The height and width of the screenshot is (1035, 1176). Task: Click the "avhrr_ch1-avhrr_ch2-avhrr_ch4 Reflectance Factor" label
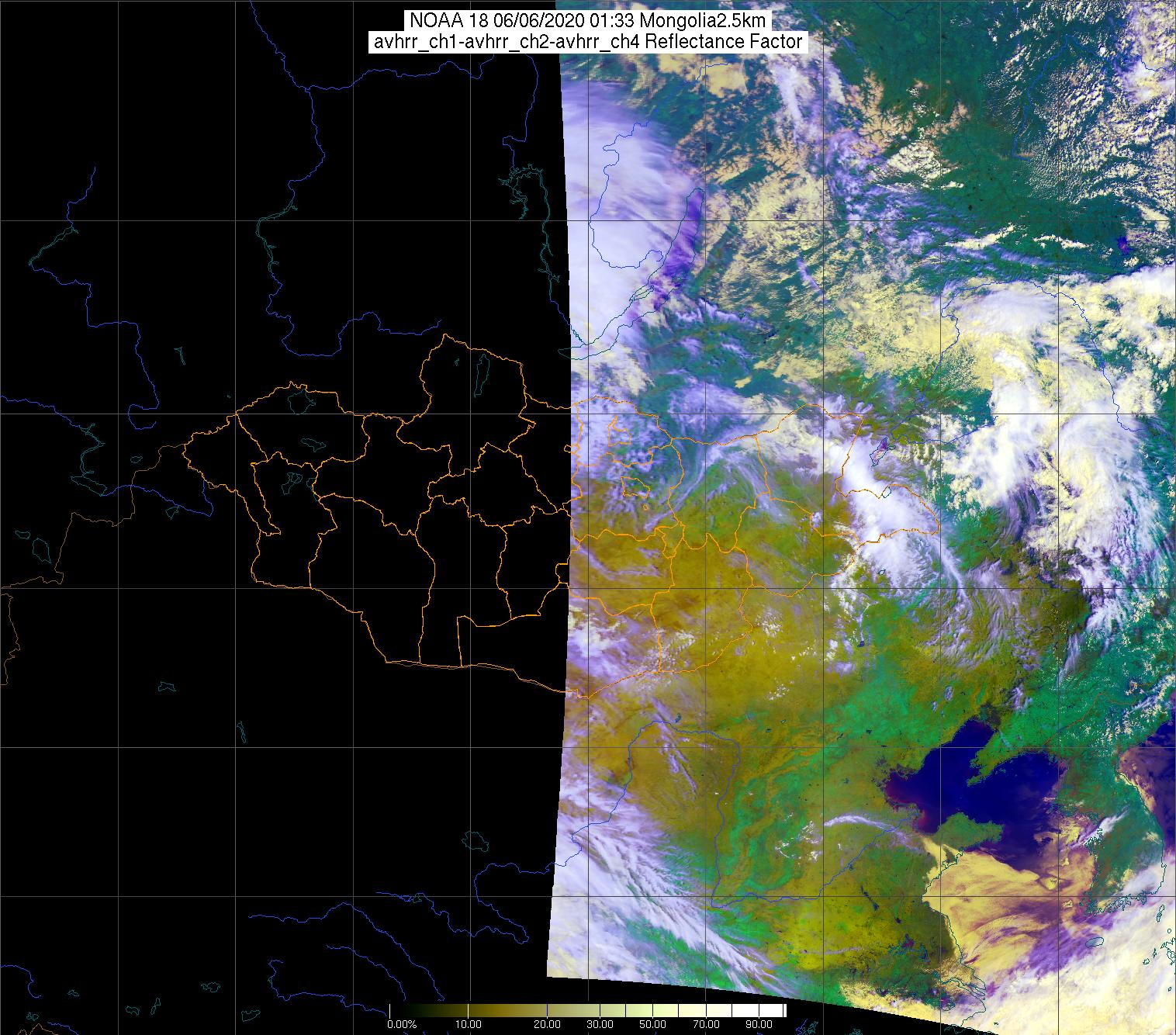(x=588, y=42)
